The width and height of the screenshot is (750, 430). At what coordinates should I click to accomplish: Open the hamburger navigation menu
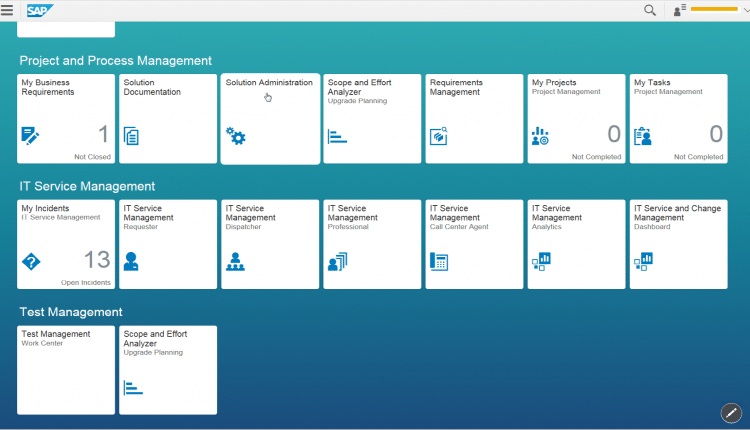7,10
